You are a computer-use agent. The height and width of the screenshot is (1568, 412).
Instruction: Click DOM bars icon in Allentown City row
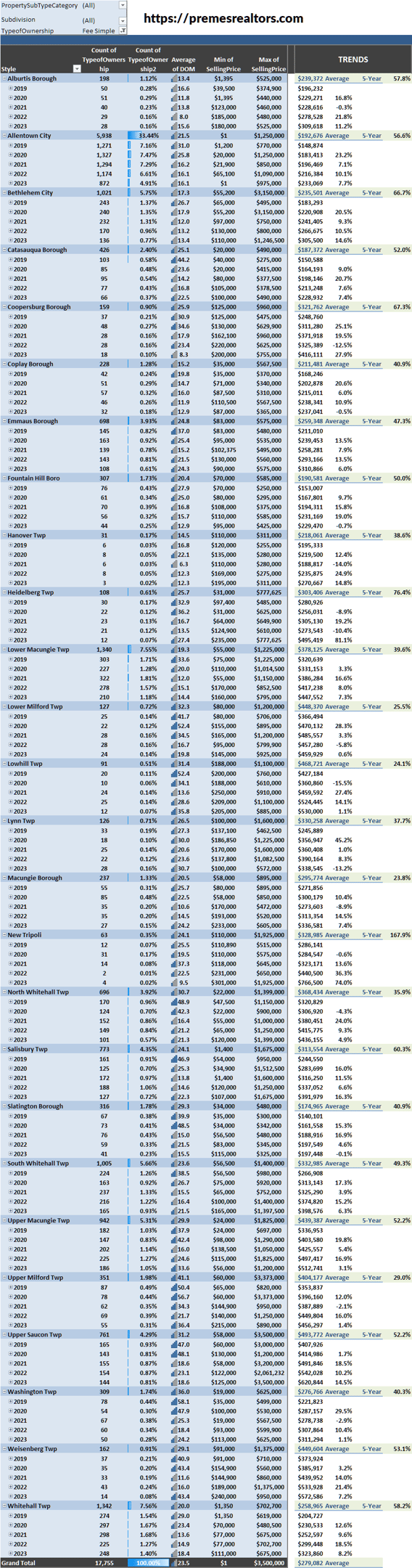click(174, 136)
